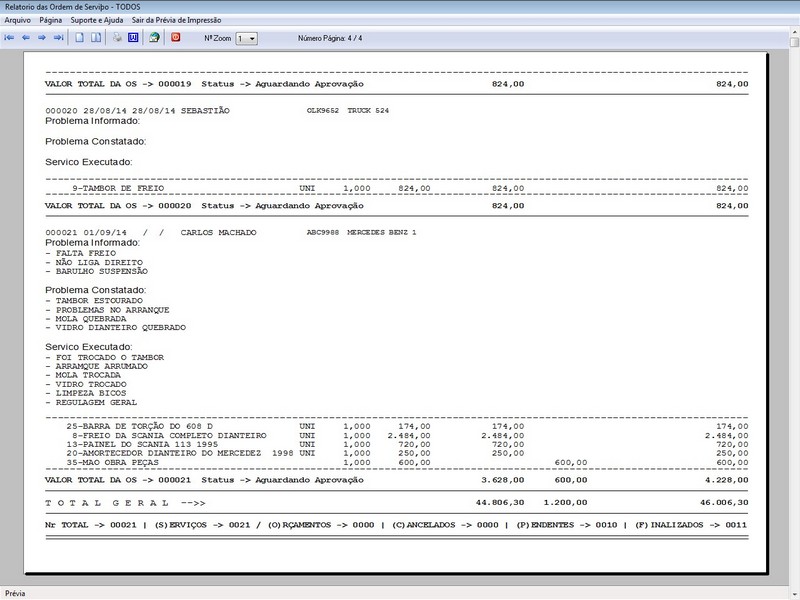Click the vertical scrollbar on the right edge
The height and width of the screenshot is (600, 800).
pyautogui.click(x=794, y=300)
